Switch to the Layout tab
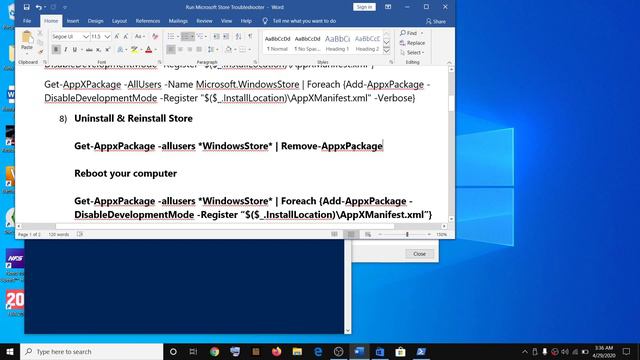This screenshot has width=640, height=360. pos(119,21)
